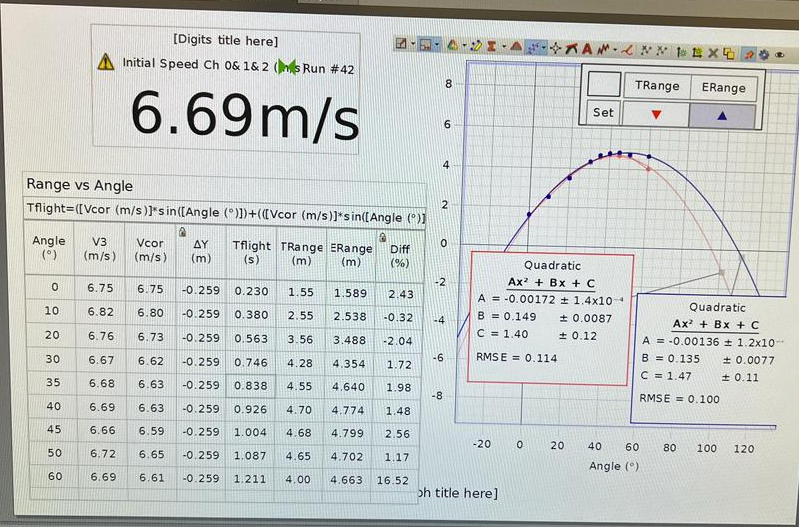Click the graph title placeholder text
This screenshot has width=799, height=527.
[x=457, y=493]
